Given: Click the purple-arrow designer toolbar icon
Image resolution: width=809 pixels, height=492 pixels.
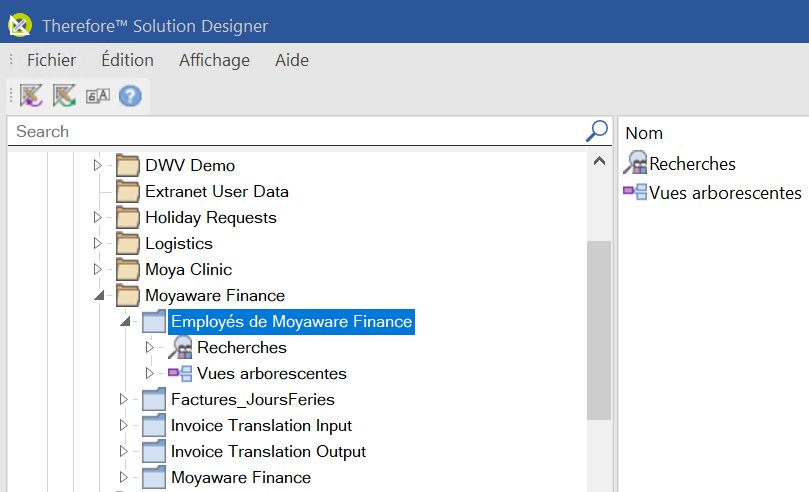Looking at the screenshot, I should point(31,96).
